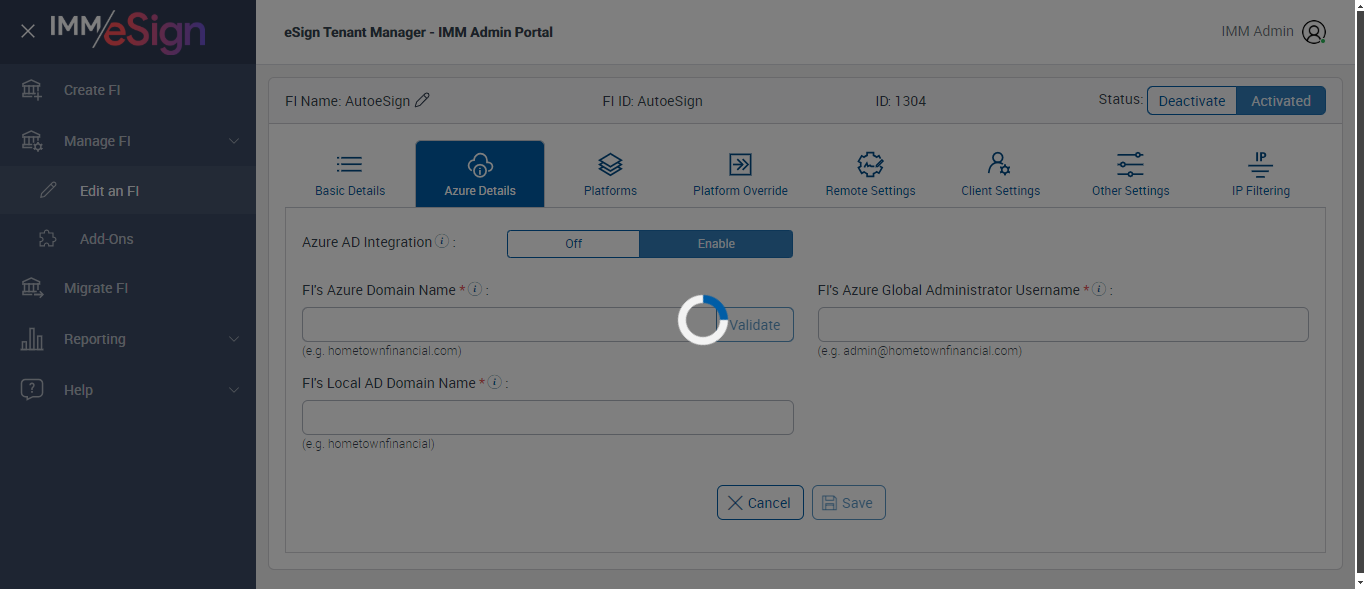
Task: Open the Basic Details tab
Action: [x=350, y=174]
